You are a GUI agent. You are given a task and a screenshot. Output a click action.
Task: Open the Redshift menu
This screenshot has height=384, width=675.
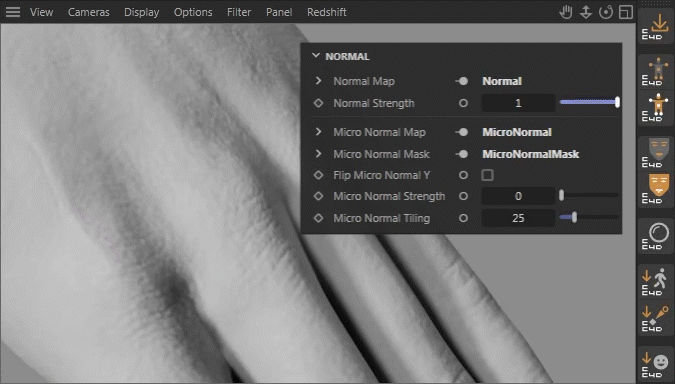coord(327,12)
